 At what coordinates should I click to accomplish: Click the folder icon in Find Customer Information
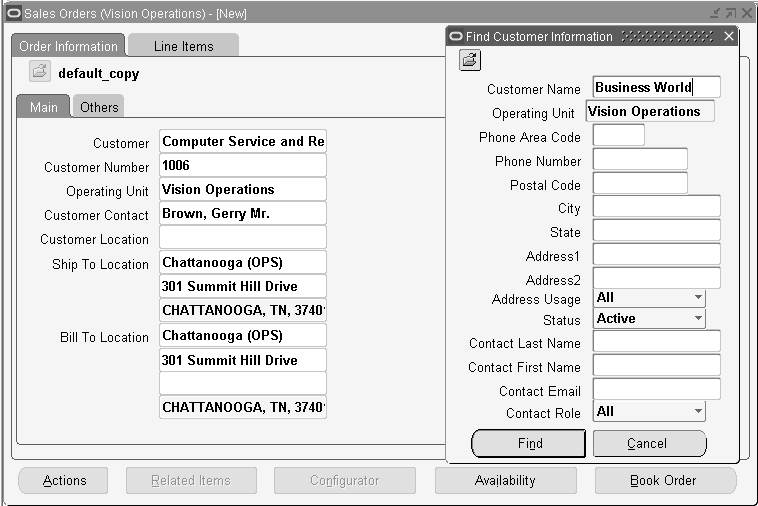click(469, 60)
